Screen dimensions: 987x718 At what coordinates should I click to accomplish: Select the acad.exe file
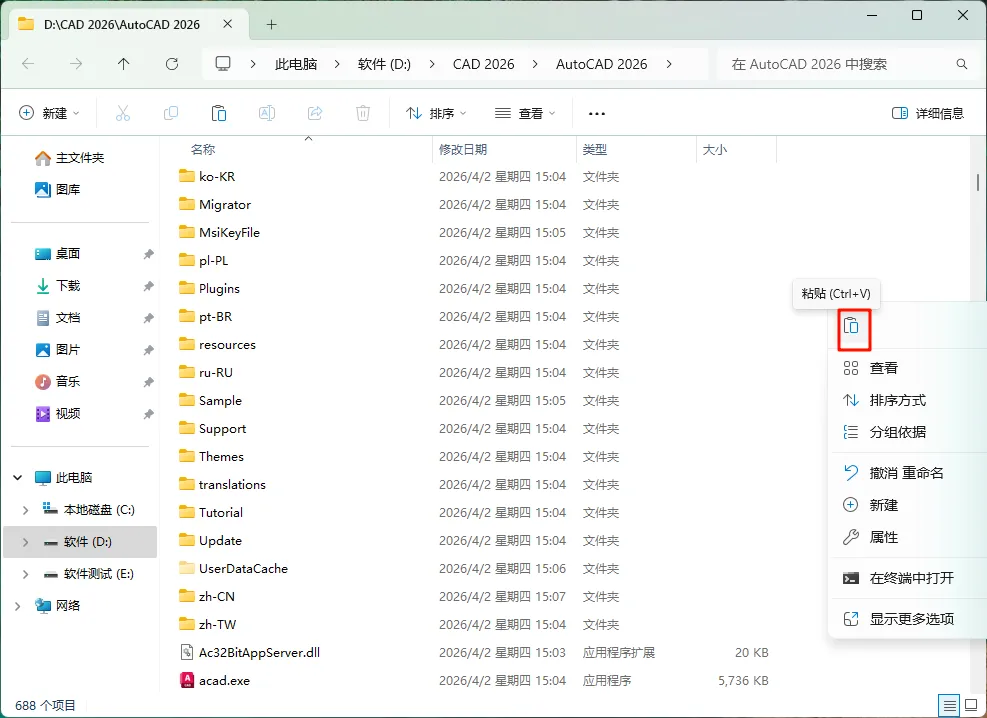[x=224, y=681]
